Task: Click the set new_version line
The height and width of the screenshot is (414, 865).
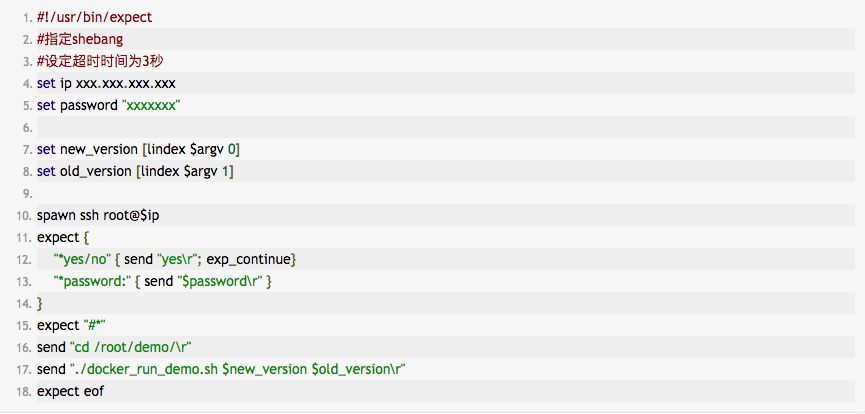Action: pos(138,150)
